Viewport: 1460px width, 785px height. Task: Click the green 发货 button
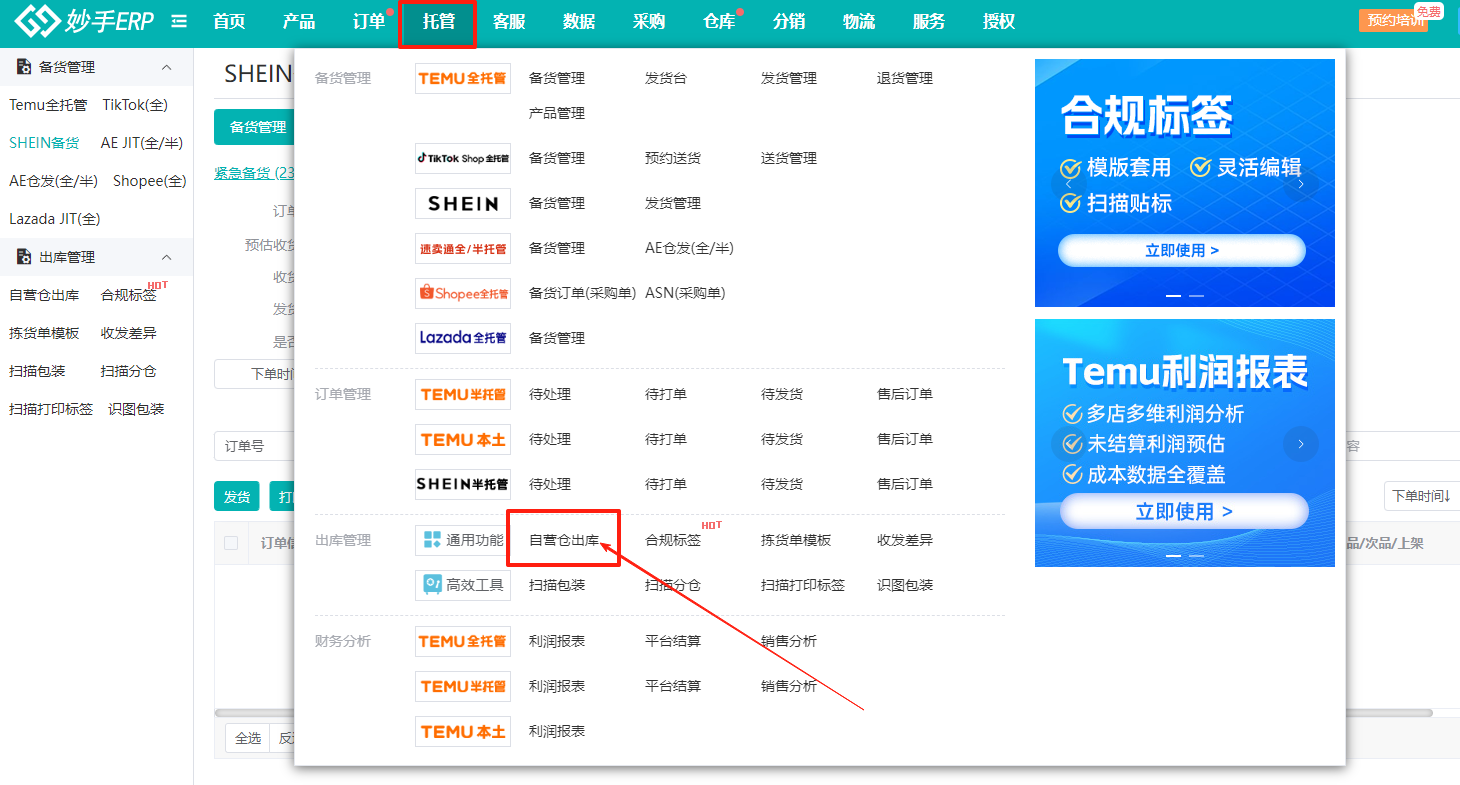236,497
